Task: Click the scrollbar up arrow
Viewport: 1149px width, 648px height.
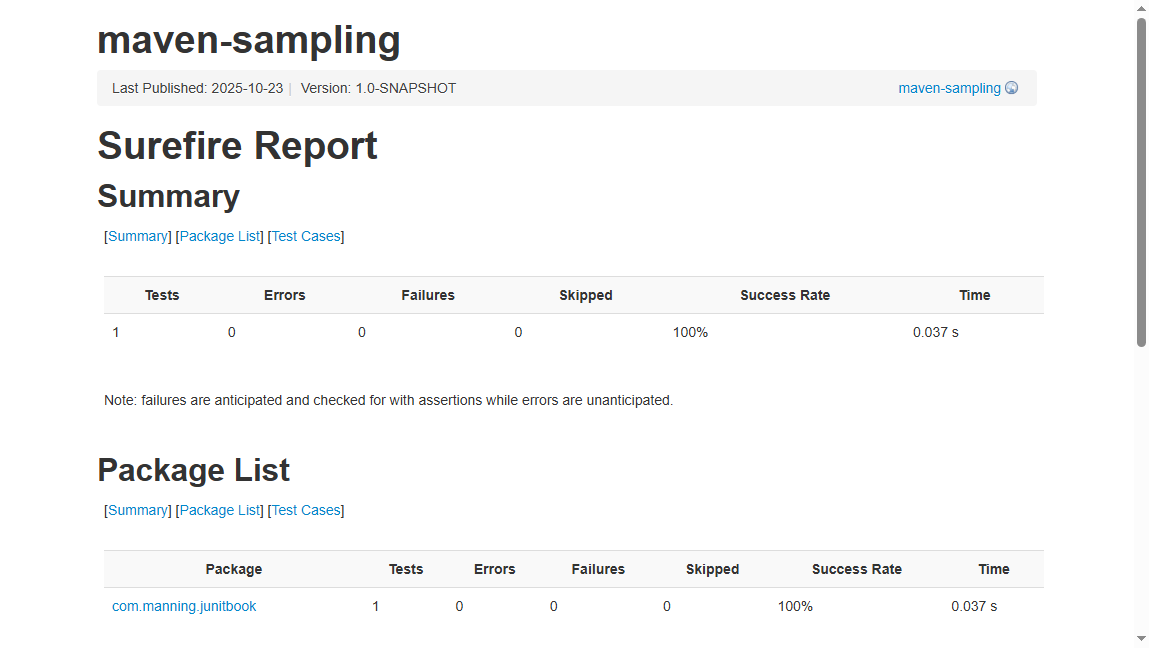Action: (x=1141, y=7)
